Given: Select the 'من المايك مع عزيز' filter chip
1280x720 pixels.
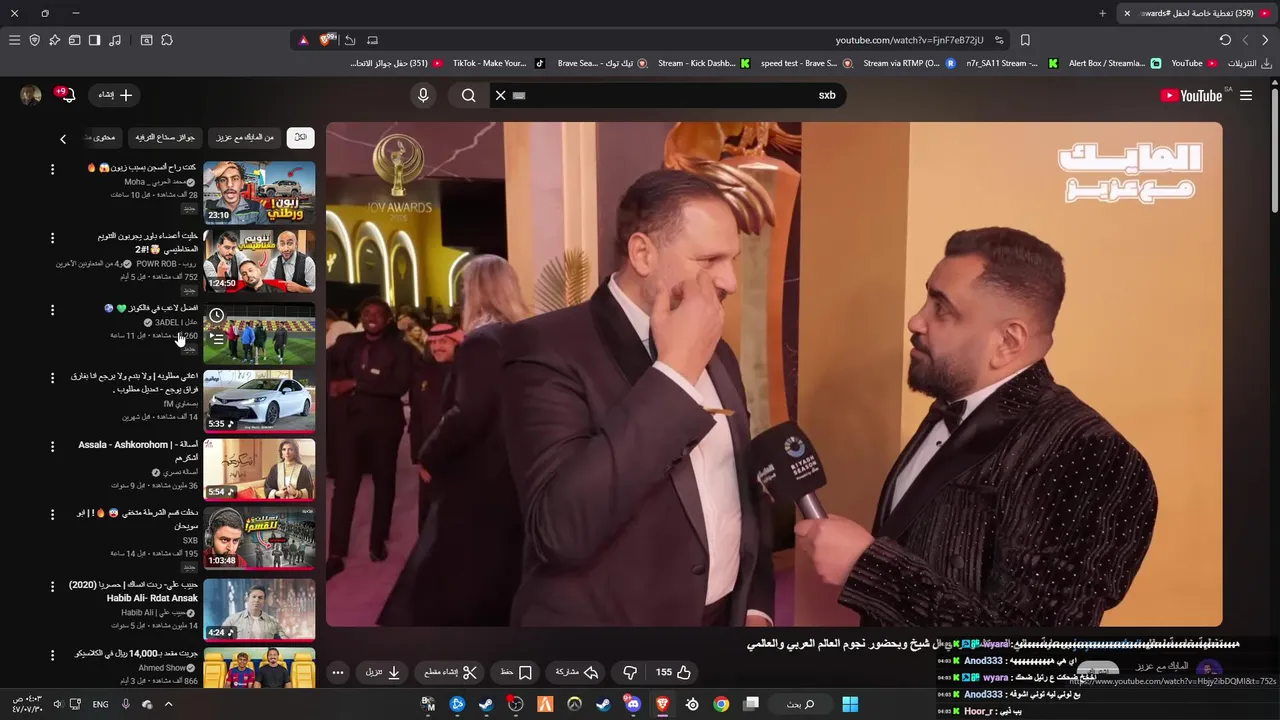Looking at the screenshot, I should pyautogui.click(x=245, y=138).
